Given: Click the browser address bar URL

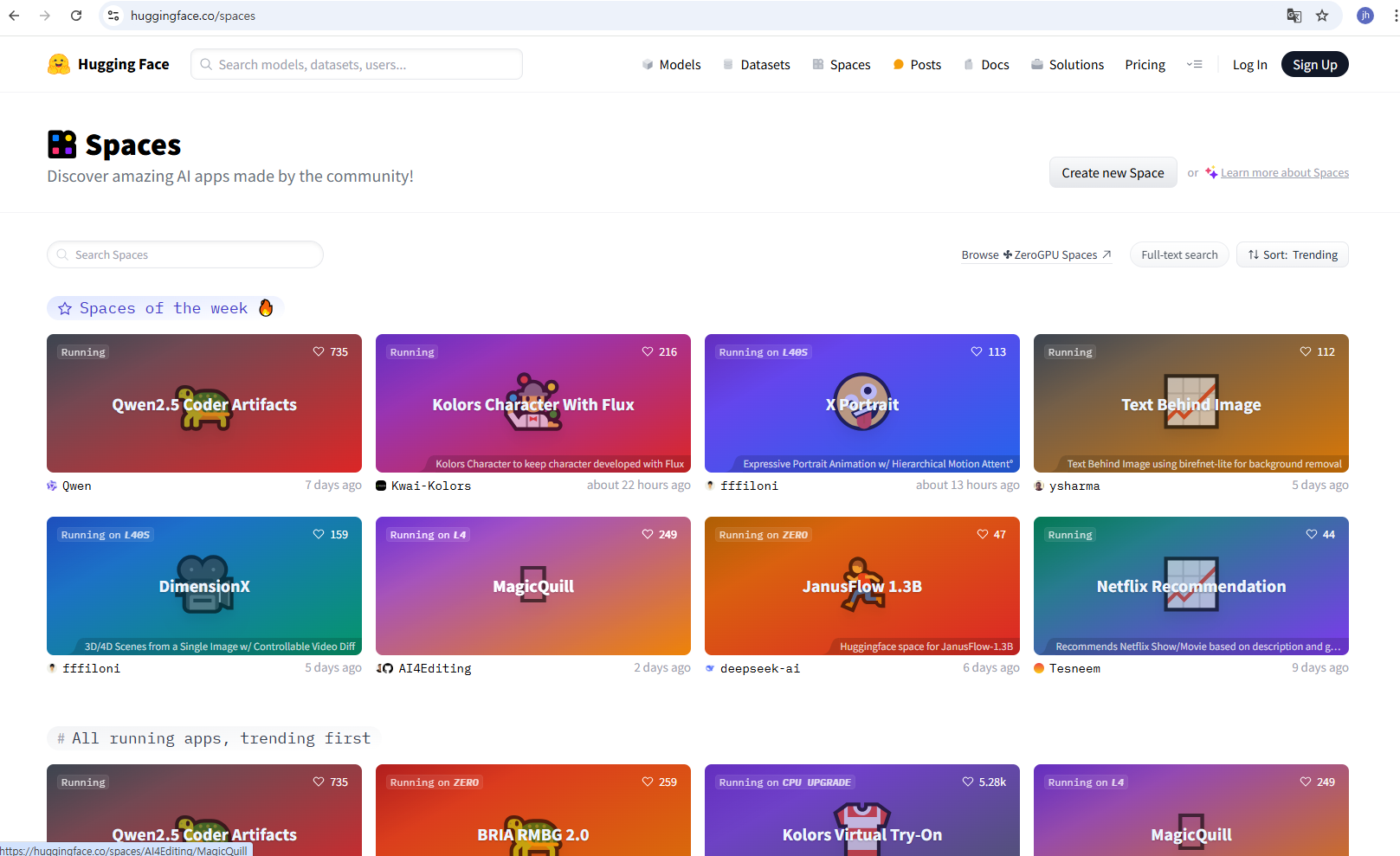Looking at the screenshot, I should click(193, 16).
